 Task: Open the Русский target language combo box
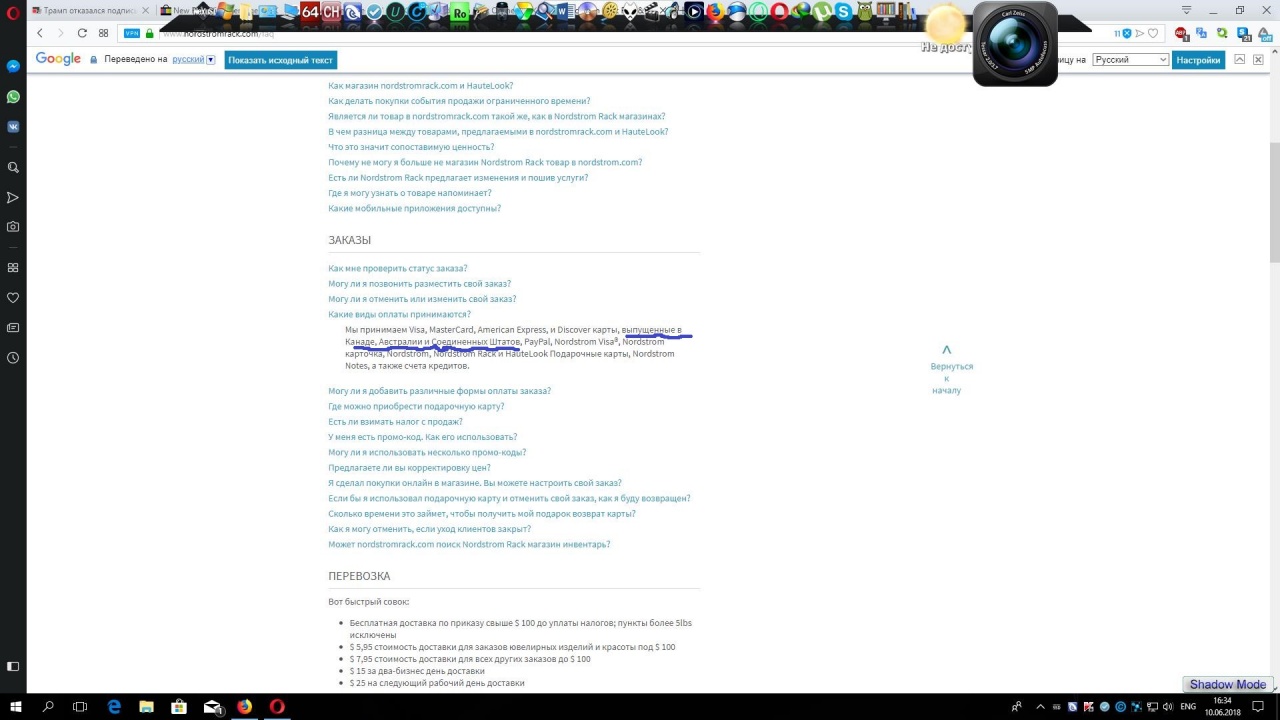coord(1130,60)
